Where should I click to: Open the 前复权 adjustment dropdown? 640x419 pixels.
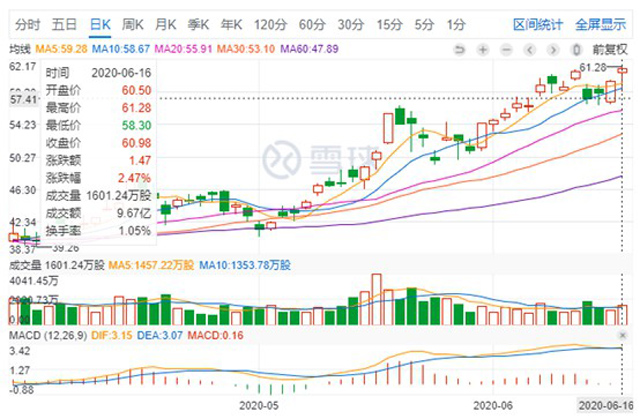click(x=610, y=49)
